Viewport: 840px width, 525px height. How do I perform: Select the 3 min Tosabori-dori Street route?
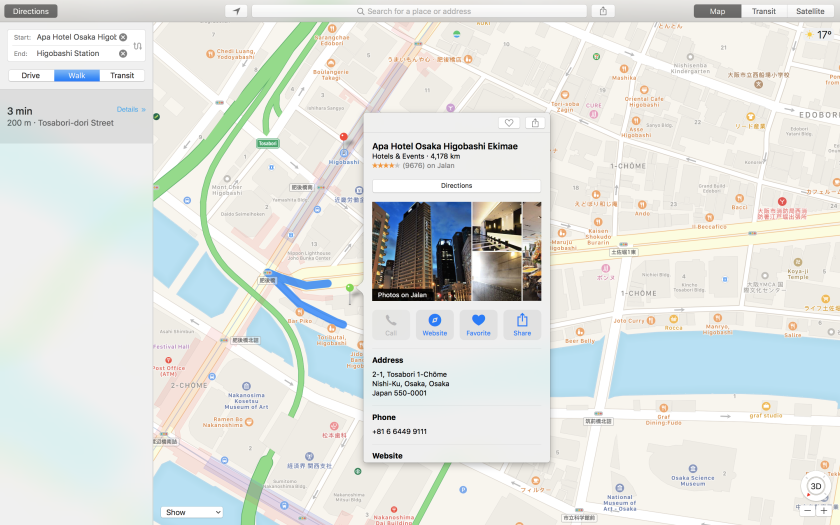[x=76, y=116]
